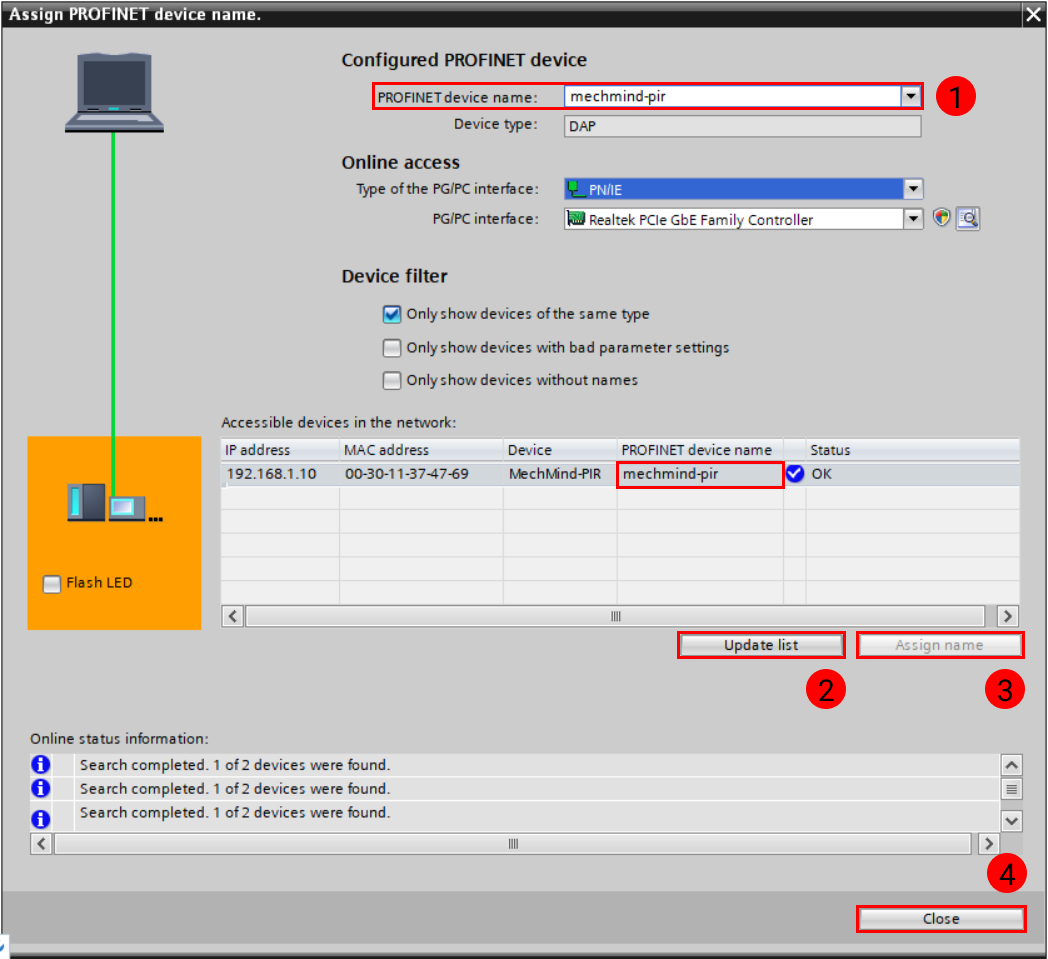
Task: Select the 192.168.1.10 IP address cell
Action: [281, 474]
